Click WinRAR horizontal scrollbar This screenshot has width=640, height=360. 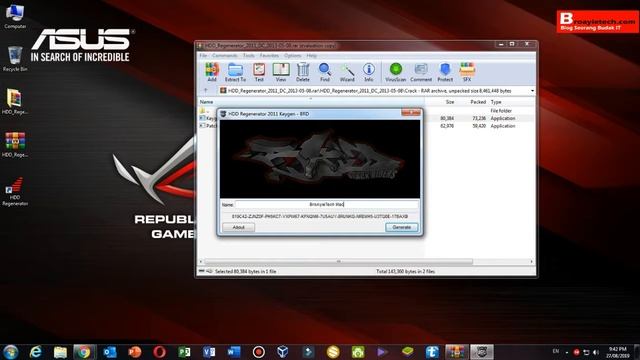pyautogui.click(x=338, y=261)
